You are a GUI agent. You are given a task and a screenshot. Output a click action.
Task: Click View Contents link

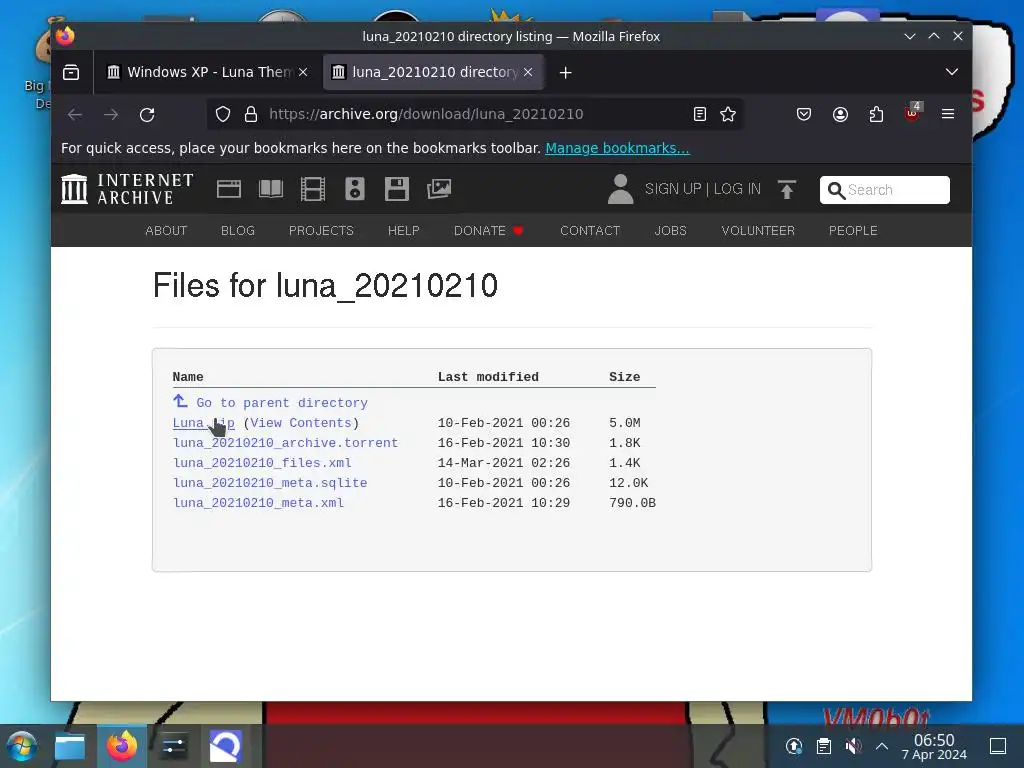point(301,423)
